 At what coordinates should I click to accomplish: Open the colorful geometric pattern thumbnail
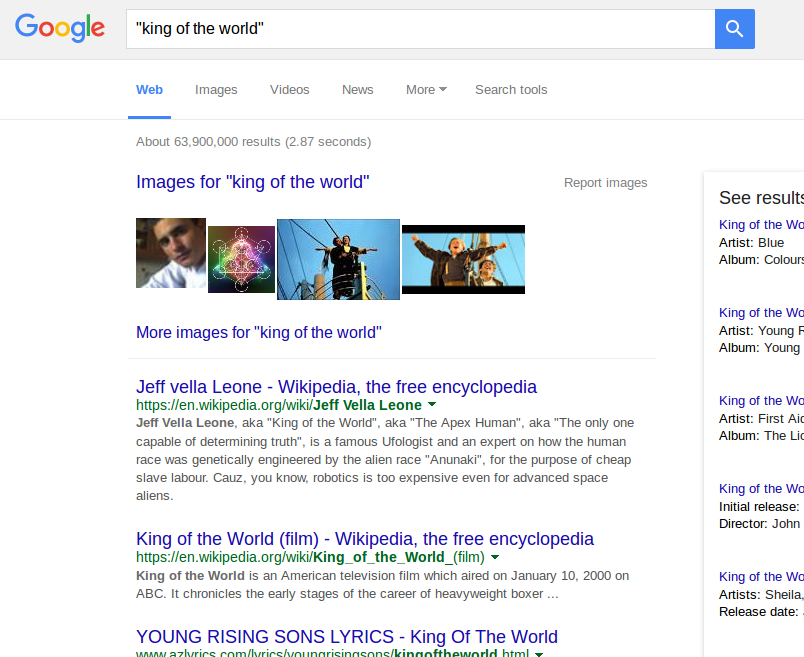click(x=242, y=260)
